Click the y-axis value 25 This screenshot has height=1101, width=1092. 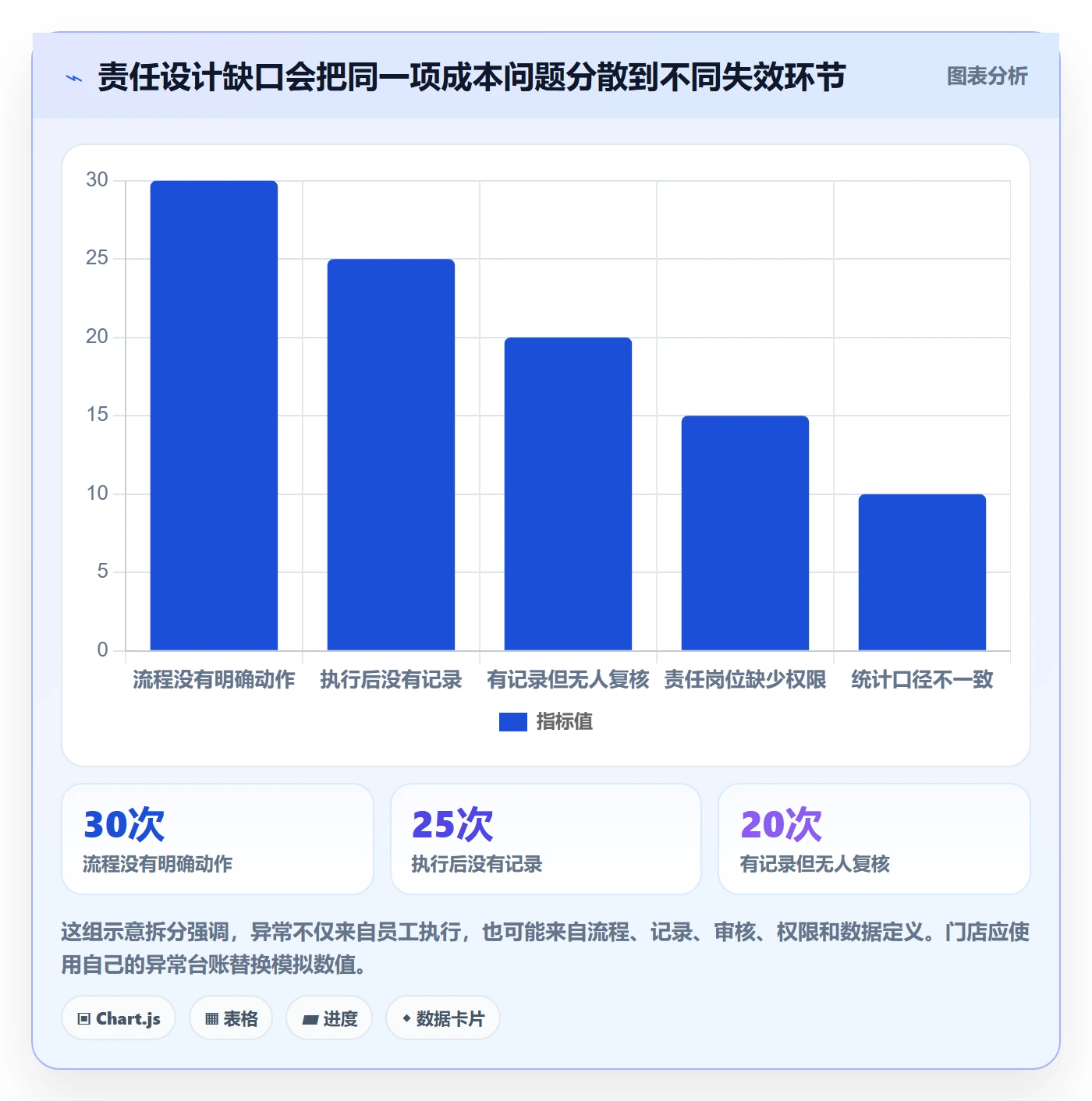[x=97, y=258]
